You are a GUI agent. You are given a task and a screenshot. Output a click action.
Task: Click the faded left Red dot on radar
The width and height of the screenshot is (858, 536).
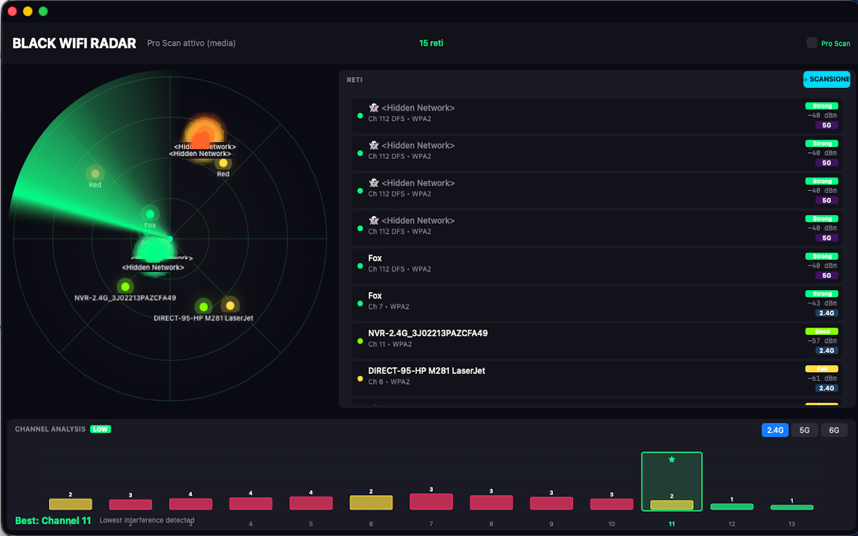tap(95, 173)
